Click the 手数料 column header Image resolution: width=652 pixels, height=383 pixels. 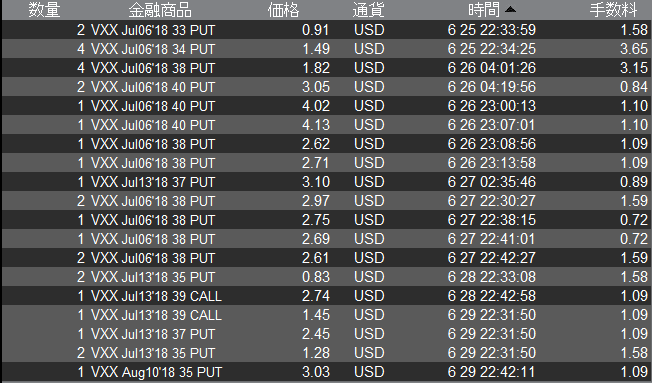614,10
